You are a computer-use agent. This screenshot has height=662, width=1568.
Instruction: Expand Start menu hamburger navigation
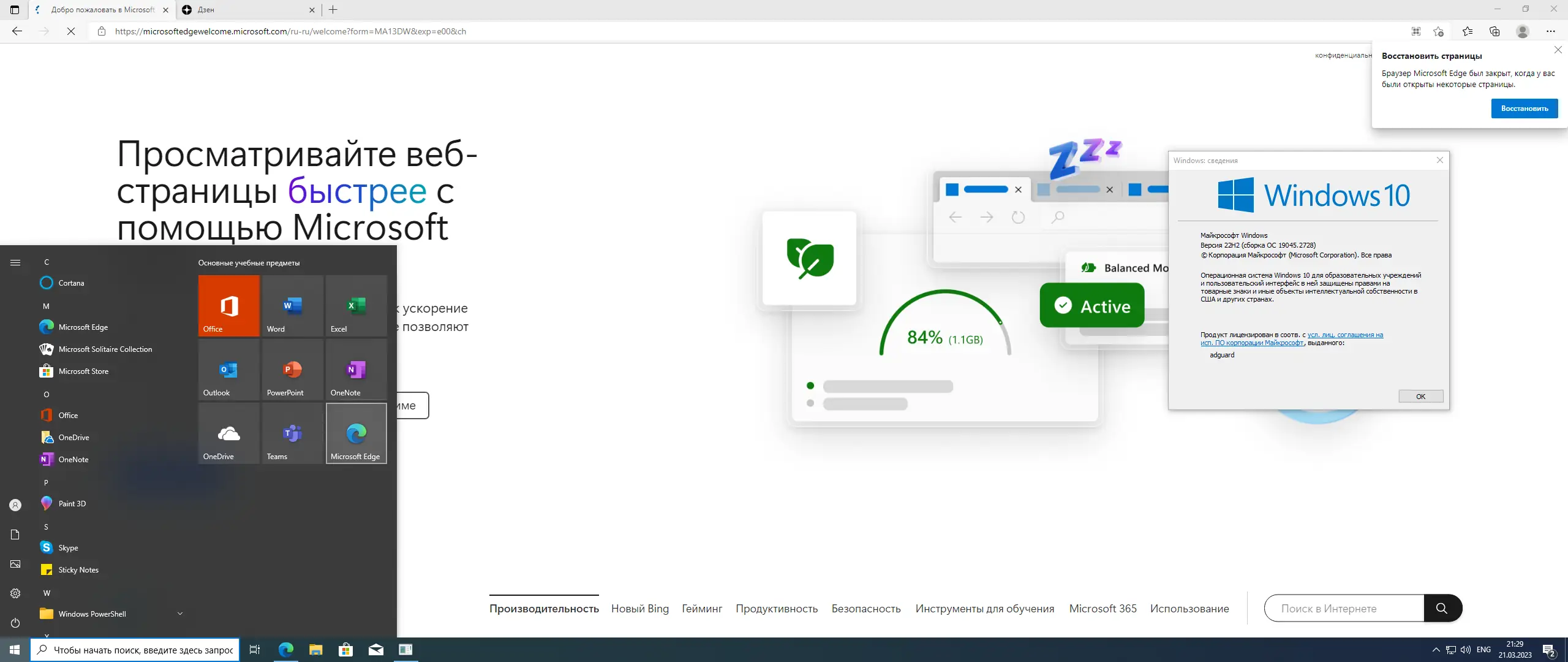[15, 262]
